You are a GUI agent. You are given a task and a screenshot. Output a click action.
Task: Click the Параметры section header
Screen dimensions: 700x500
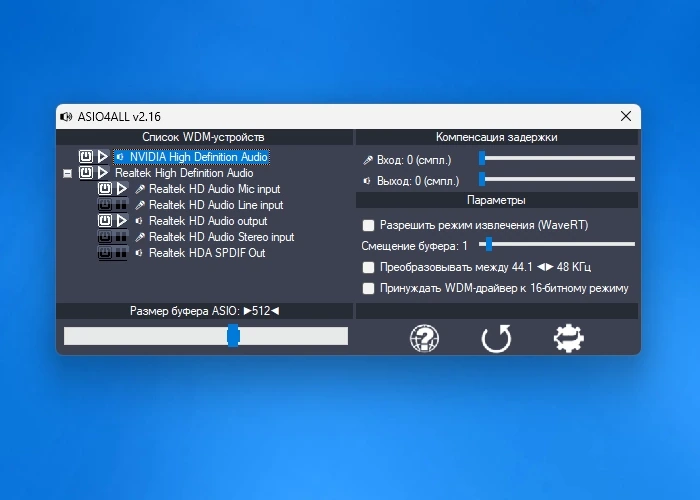coord(496,200)
